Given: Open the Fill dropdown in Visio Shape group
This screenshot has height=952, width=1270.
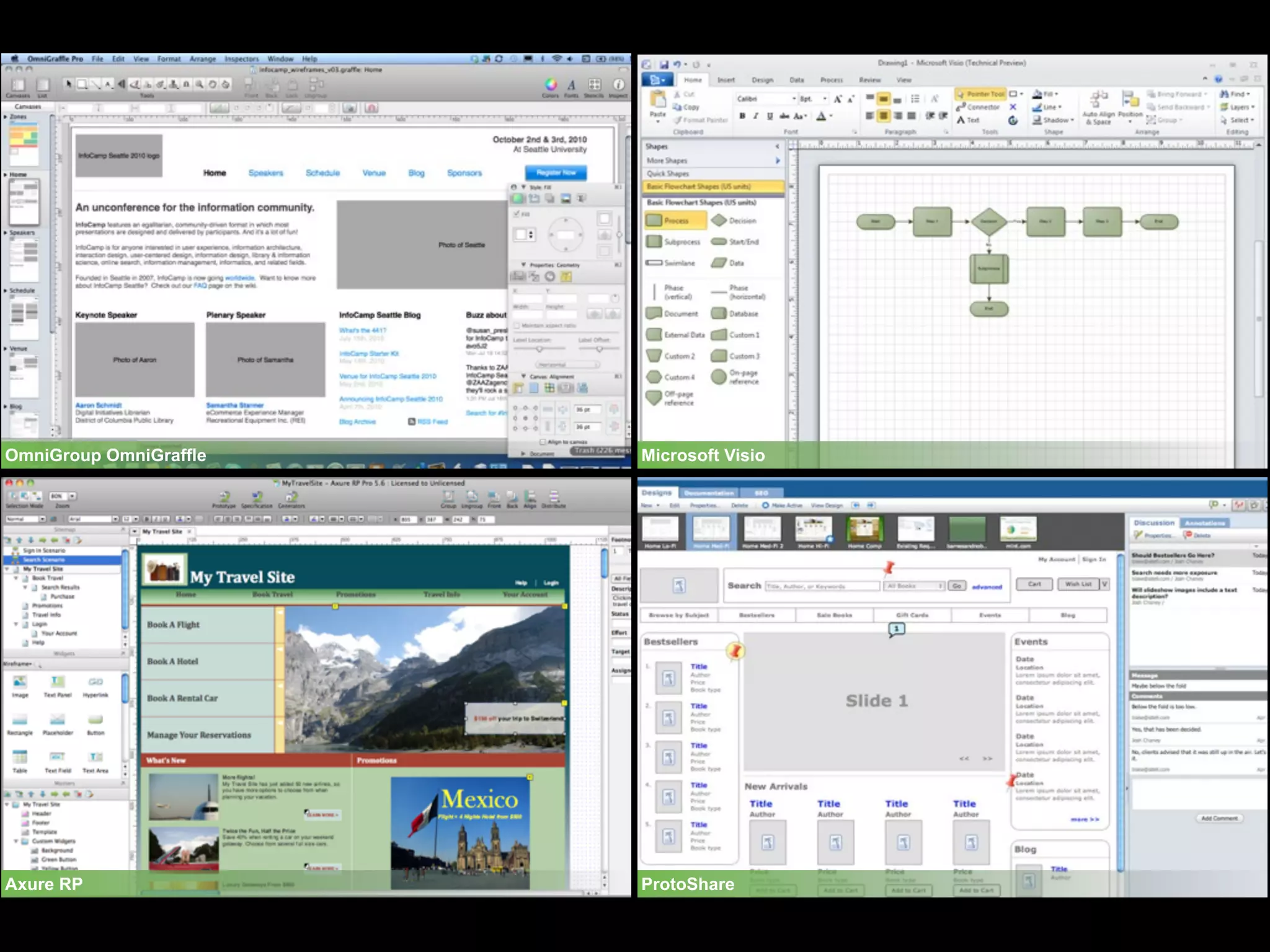Looking at the screenshot, I should (x=1046, y=94).
